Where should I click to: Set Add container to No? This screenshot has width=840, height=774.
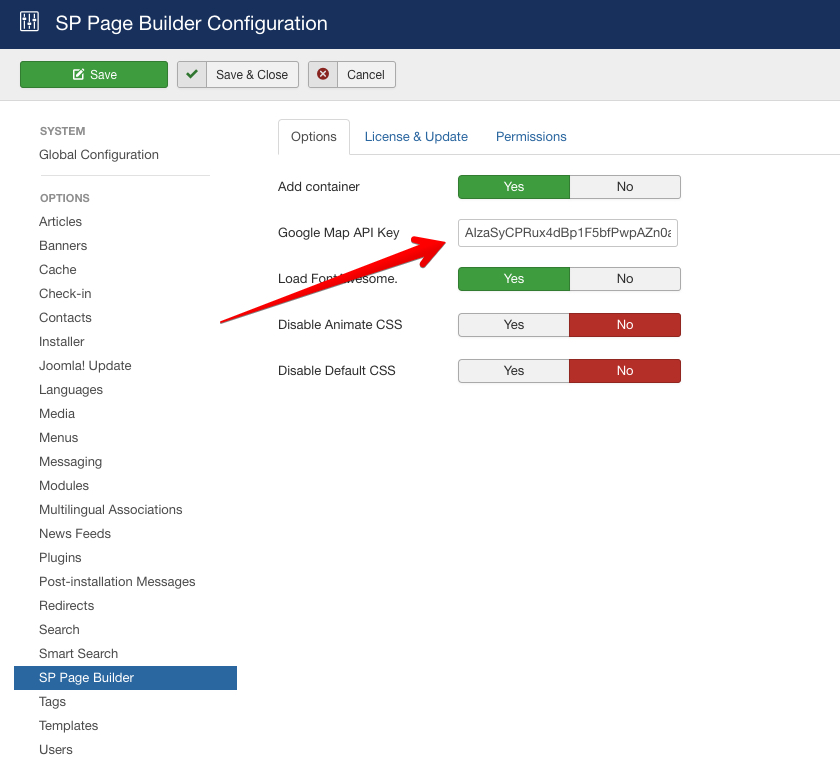point(625,187)
